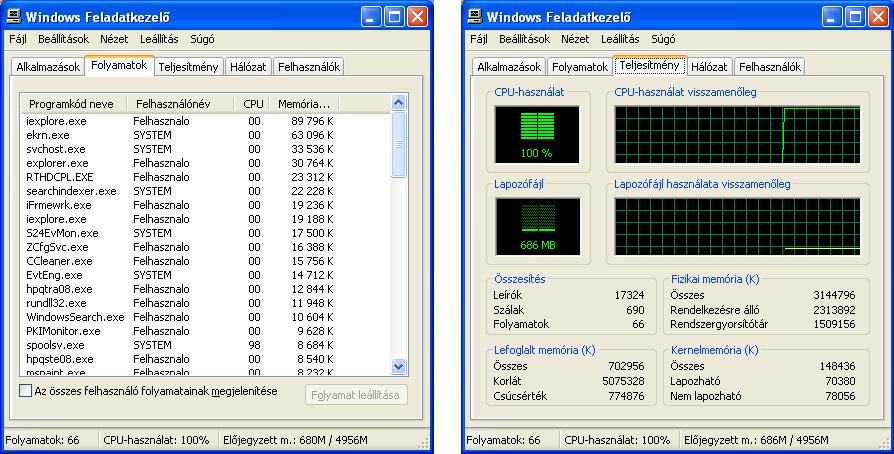Click the Leírók value 17324
The width and height of the screenshot is (894, 454).
[x=629, y=295]
